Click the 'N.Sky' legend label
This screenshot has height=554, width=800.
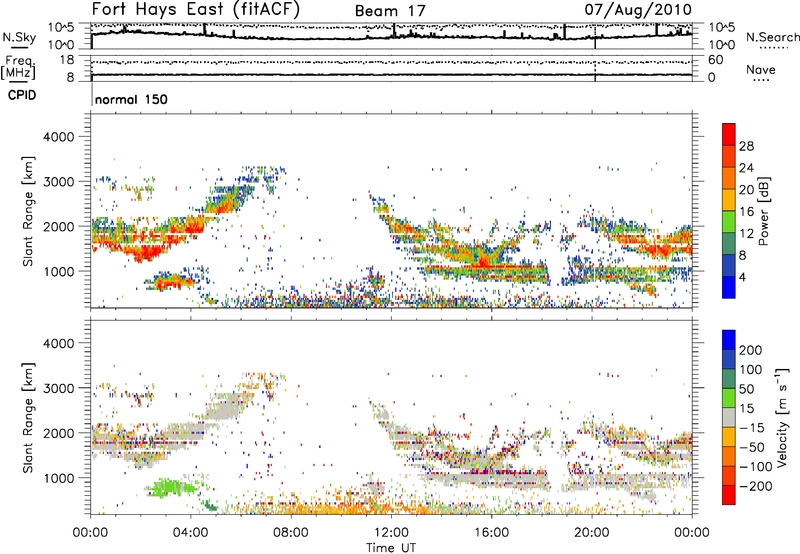[x=19, y=37]
